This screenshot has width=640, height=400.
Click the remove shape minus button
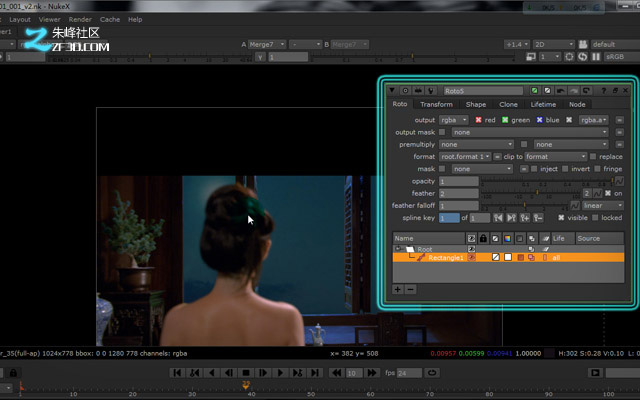[411, 289]
